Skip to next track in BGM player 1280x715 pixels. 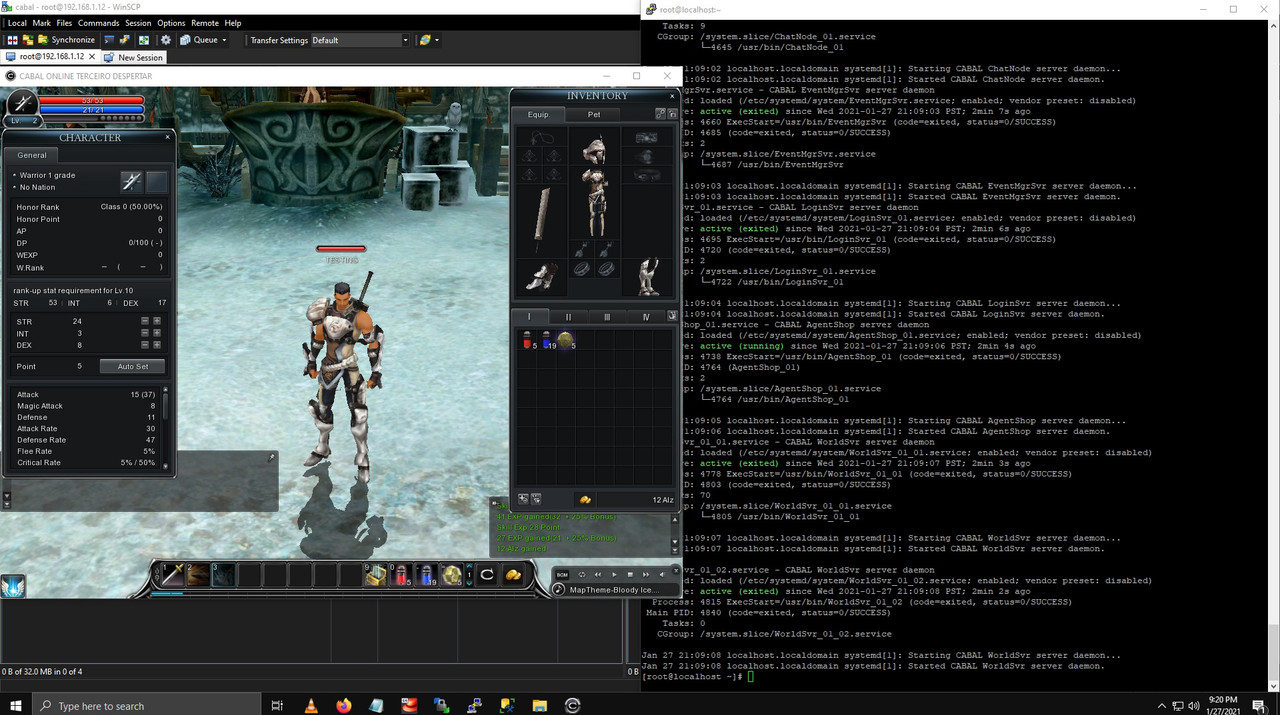point(646,574)
